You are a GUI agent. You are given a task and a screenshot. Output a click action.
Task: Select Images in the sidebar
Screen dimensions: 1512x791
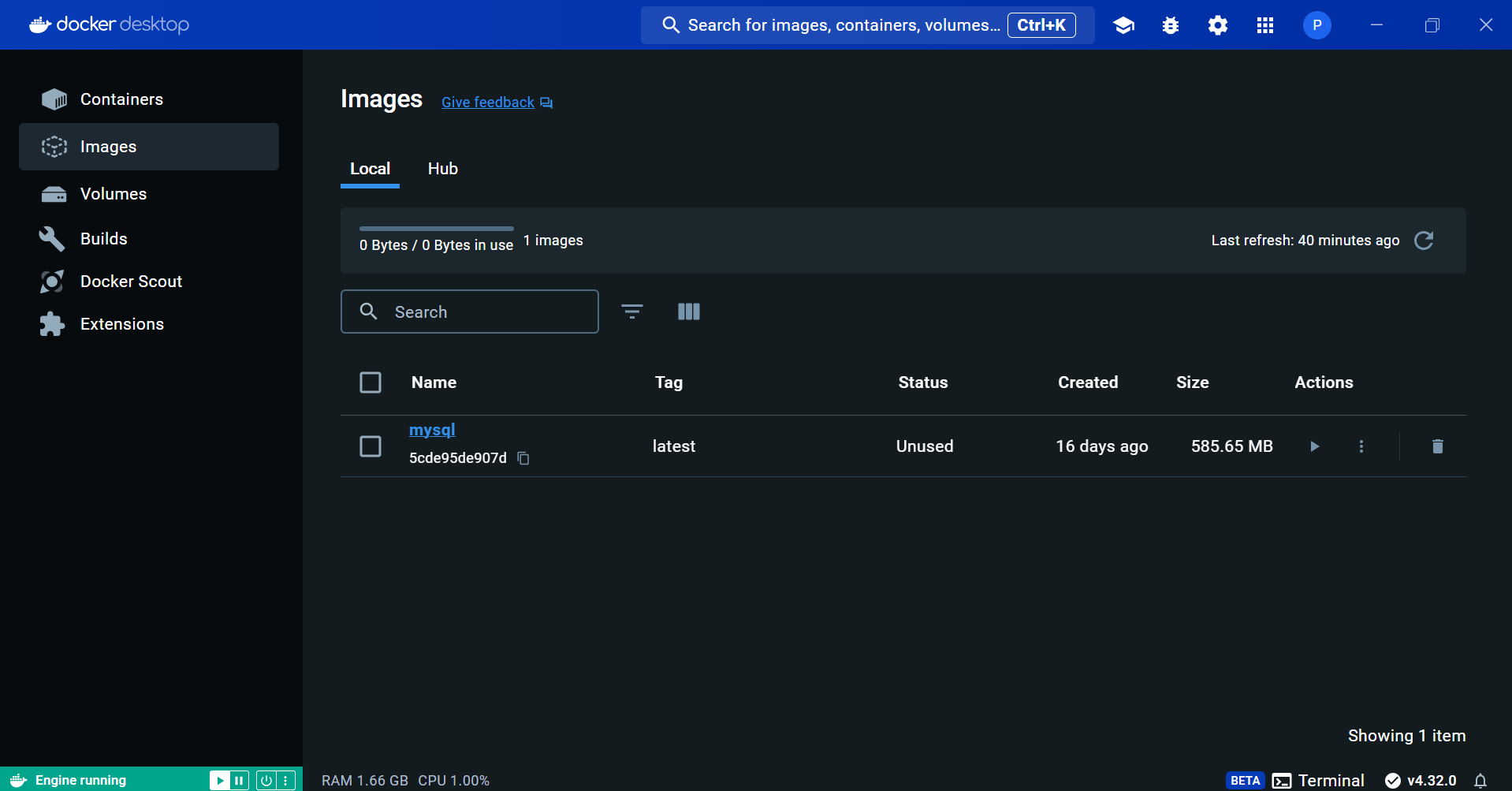(x=149, y=147)
